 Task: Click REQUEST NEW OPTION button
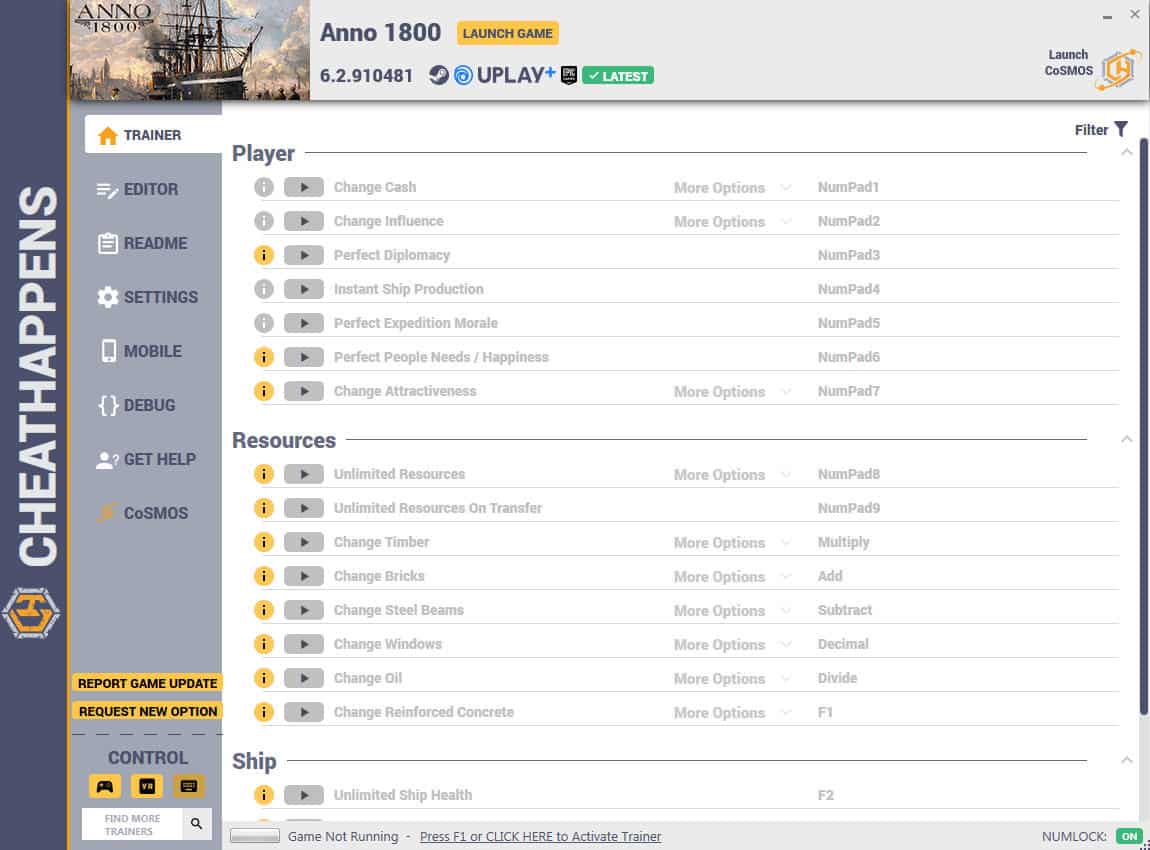(x=147, y=711)
